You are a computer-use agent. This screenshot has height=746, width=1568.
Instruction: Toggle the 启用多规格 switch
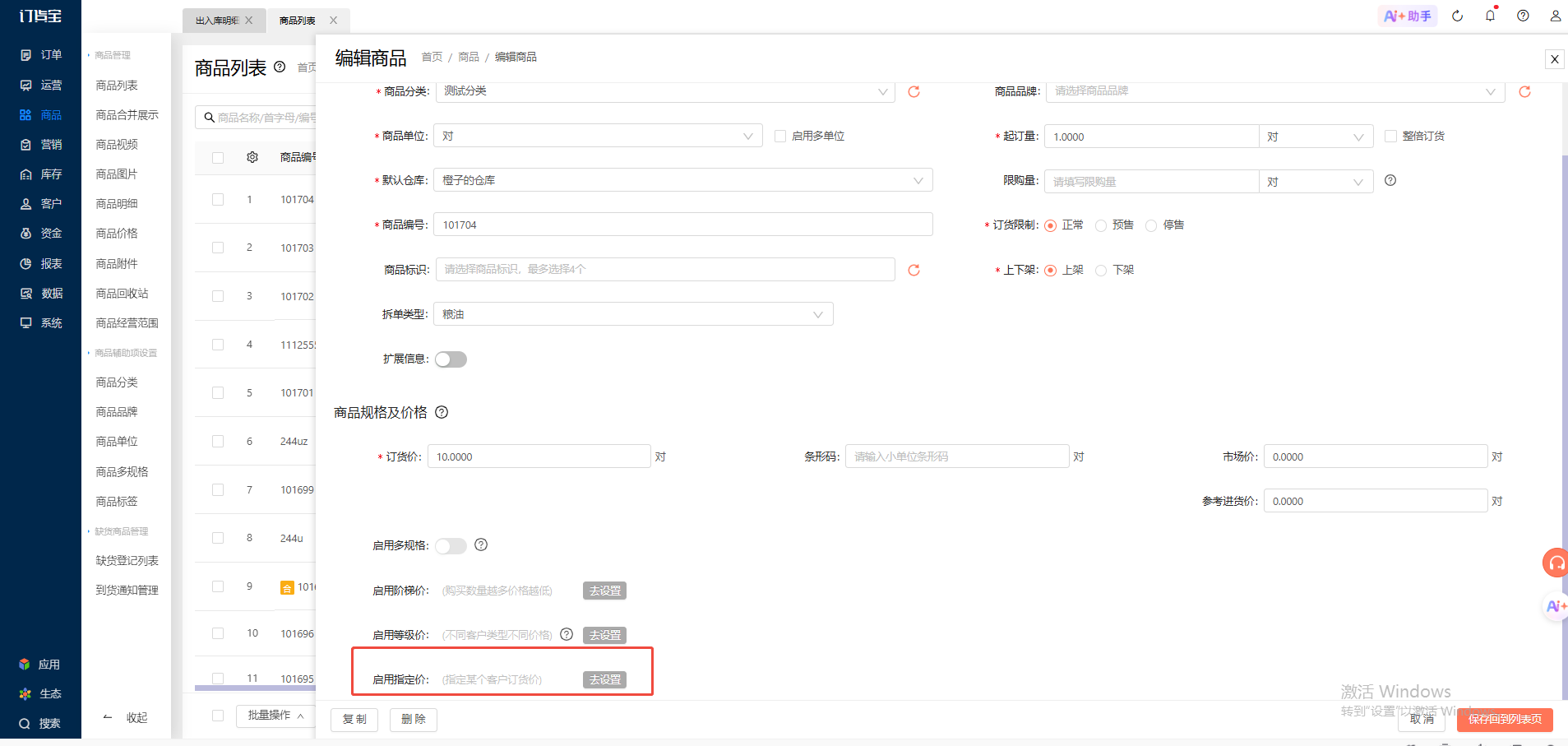point(451,546)
